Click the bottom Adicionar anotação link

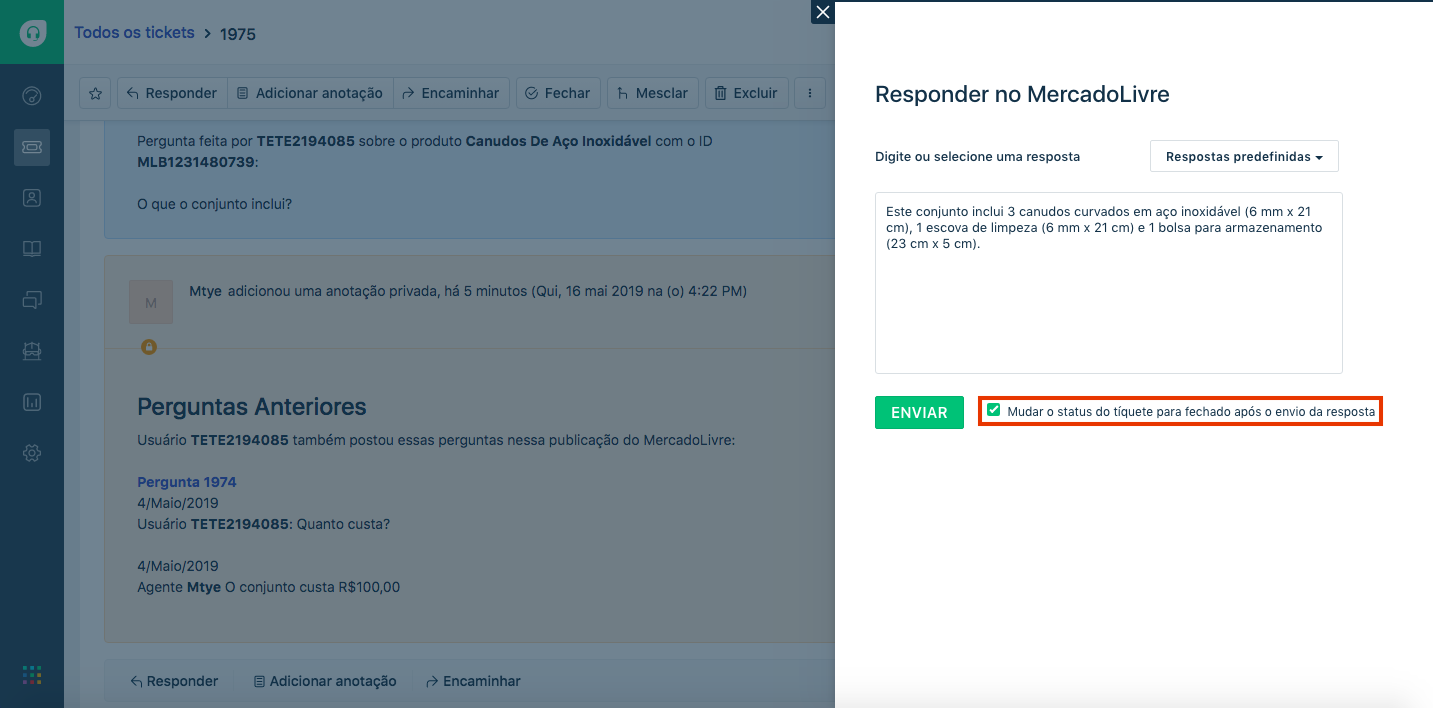(325, 681)
